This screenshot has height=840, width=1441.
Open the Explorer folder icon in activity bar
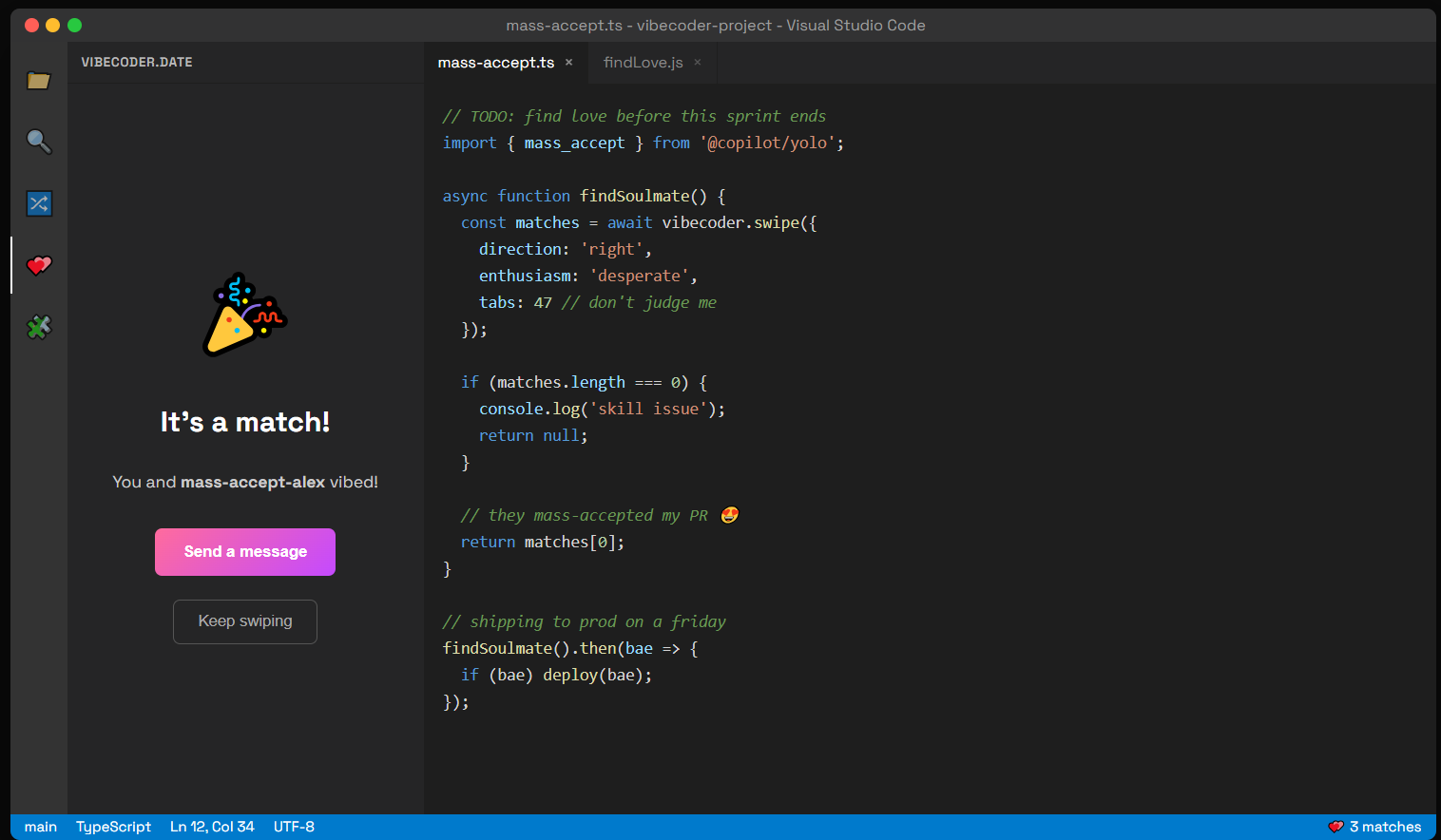[x=38, y=81]
